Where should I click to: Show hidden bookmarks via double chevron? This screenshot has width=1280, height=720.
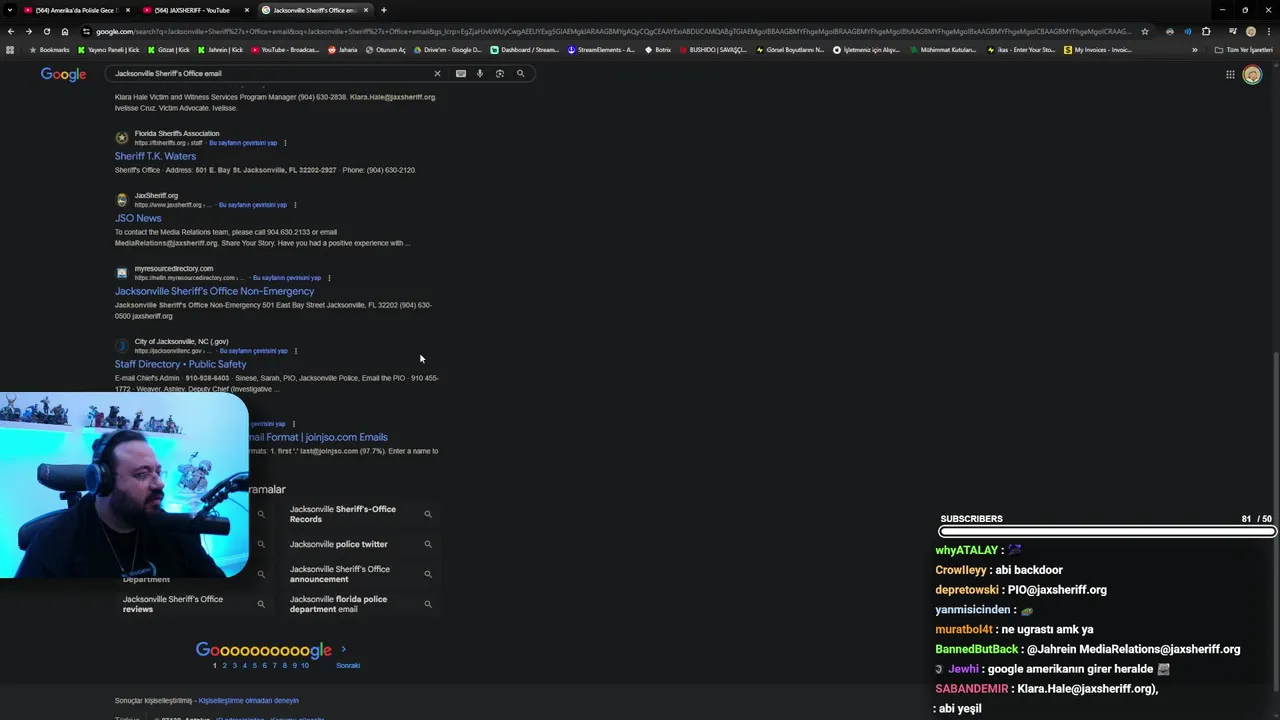tap(1194, 49)
